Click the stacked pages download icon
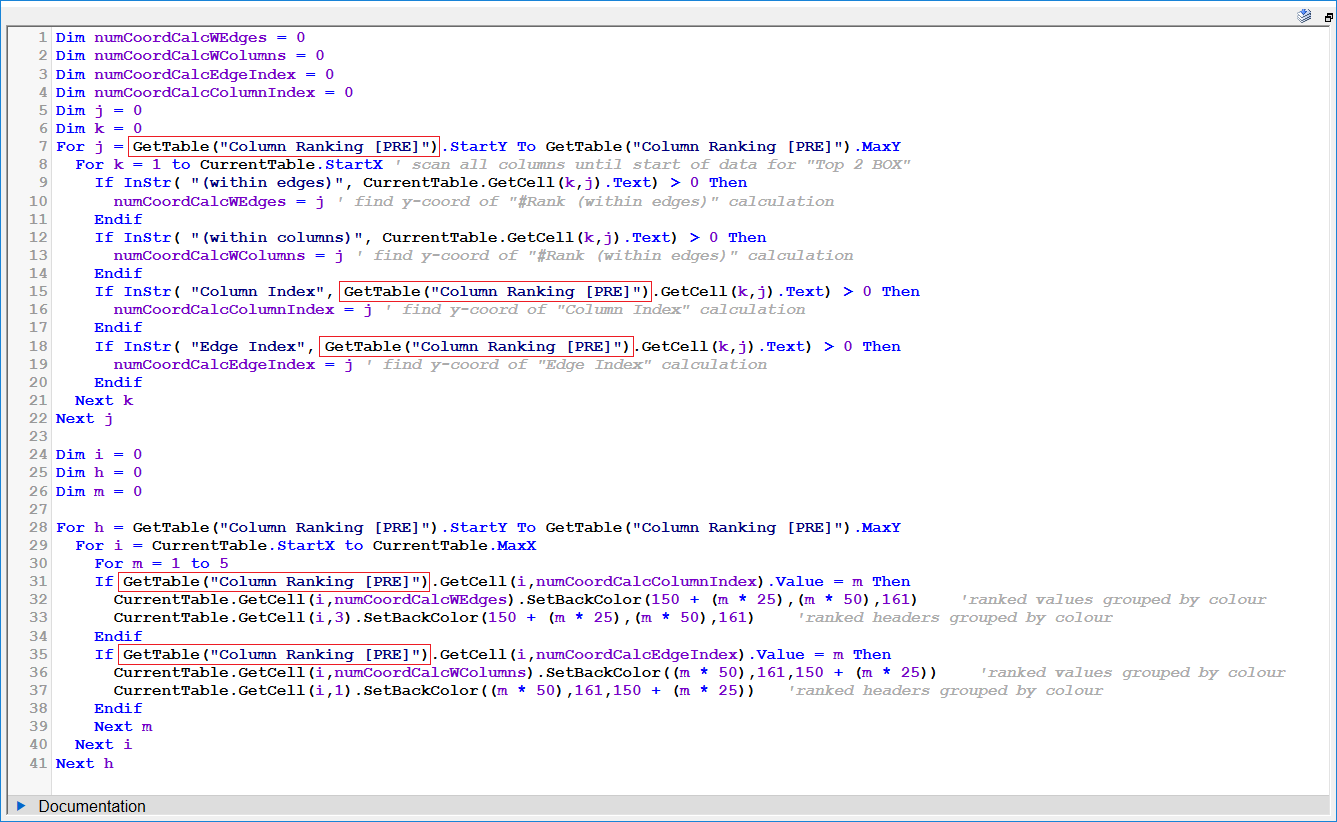The image size is (1337, 822). click(1304, 15)
